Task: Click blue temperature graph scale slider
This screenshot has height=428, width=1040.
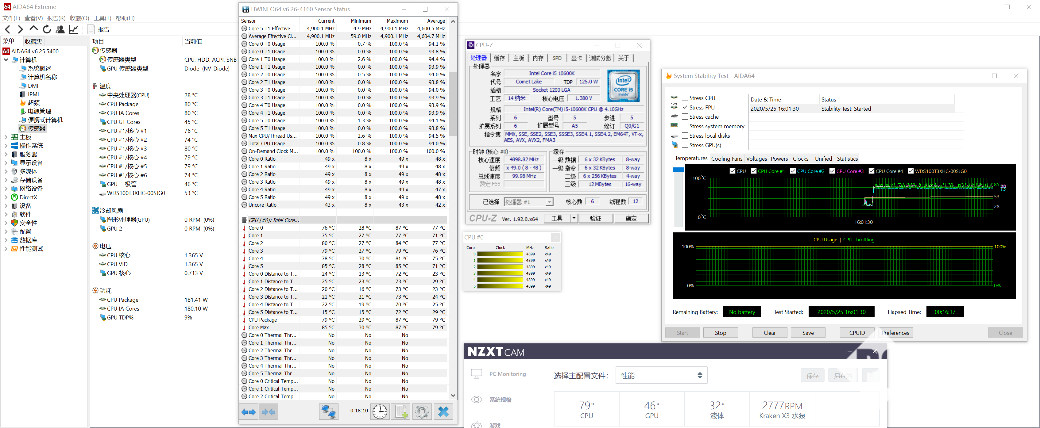Action: [x=678, y=170]
